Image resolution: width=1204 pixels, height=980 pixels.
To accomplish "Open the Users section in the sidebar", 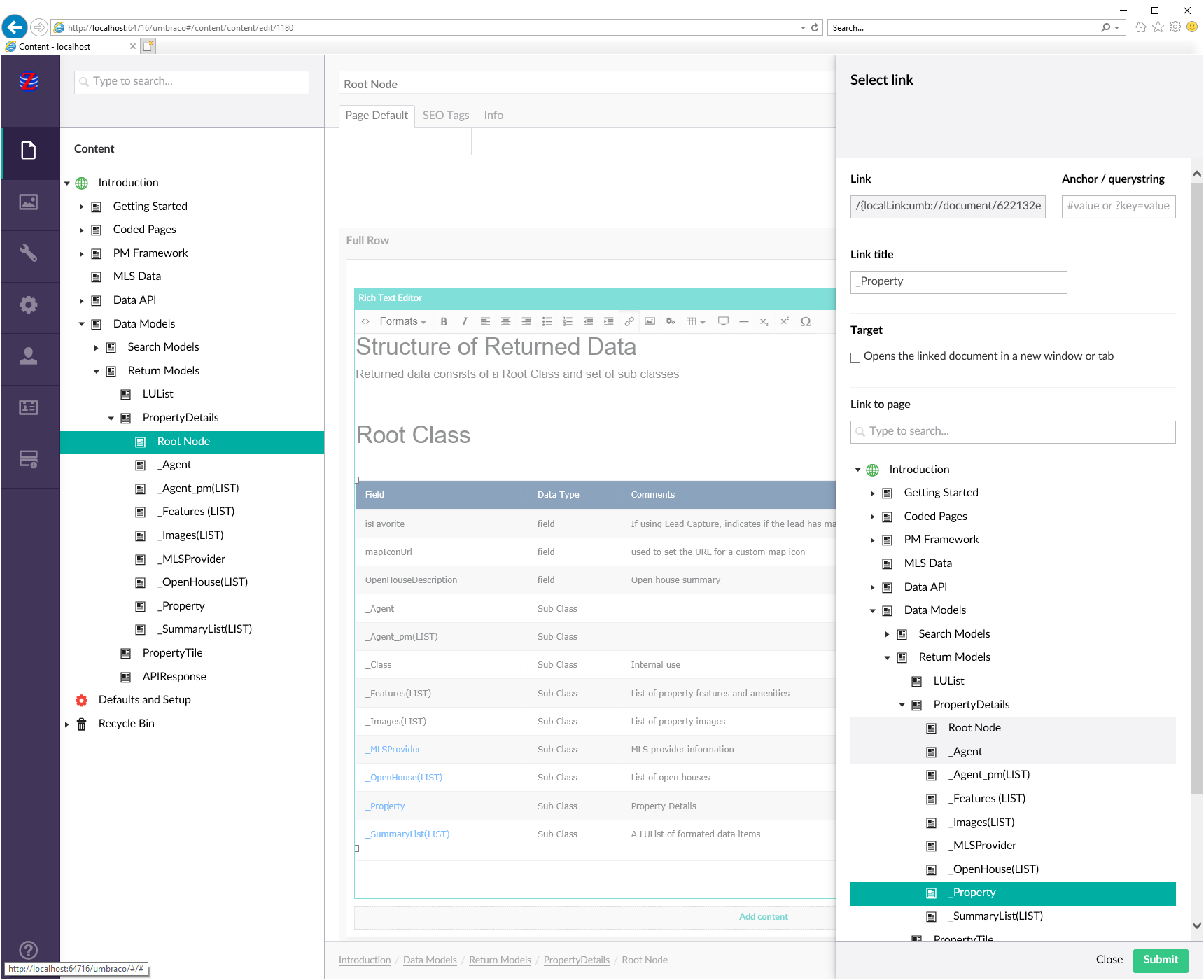I will (x=29, y=356).
